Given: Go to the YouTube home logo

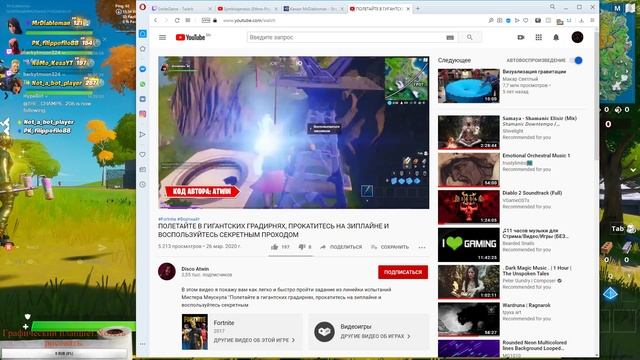Looking at the screenshot, I should [191, 37].
